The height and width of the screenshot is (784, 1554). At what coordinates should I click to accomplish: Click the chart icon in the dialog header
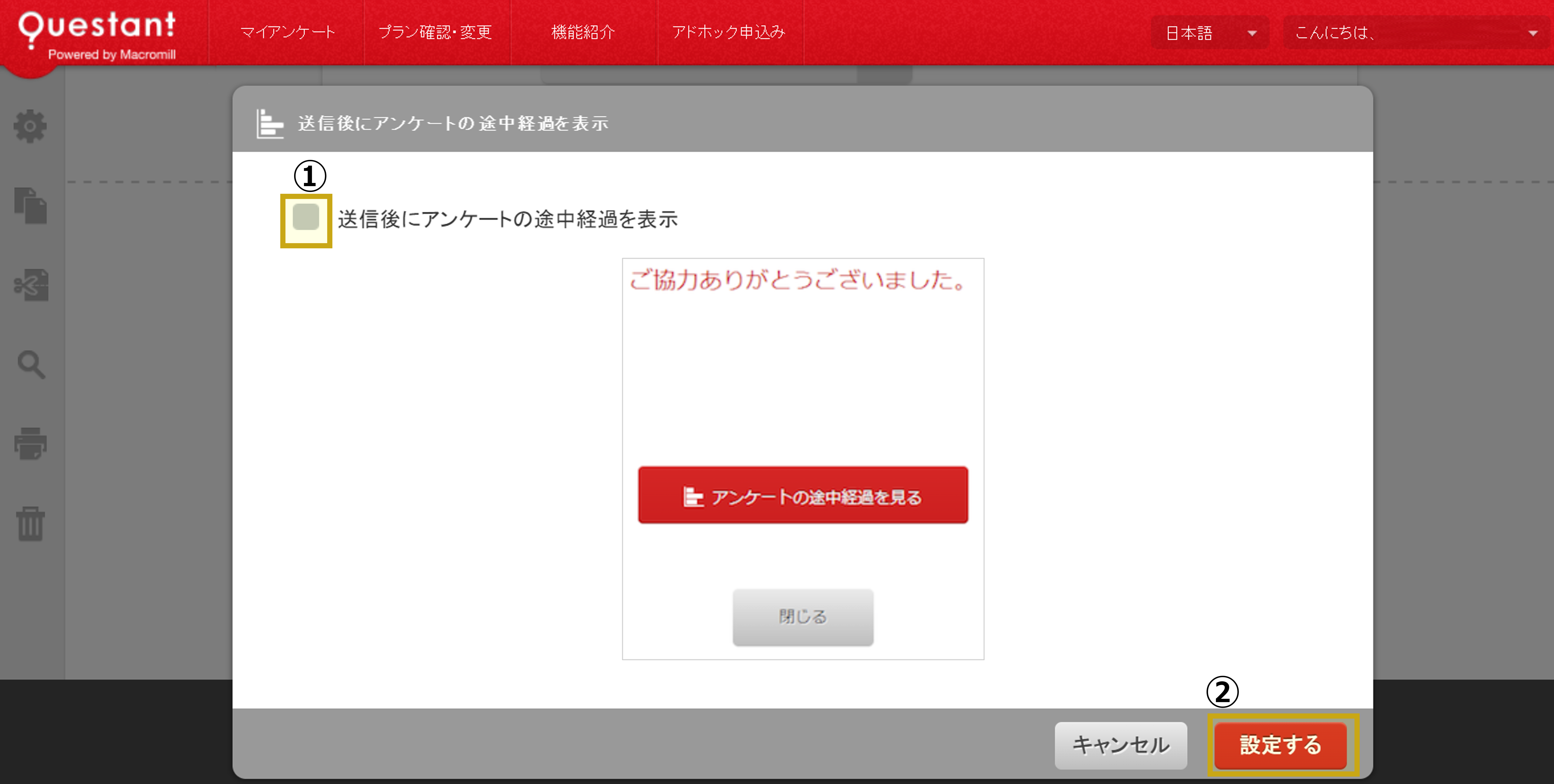tap(270, 124)
